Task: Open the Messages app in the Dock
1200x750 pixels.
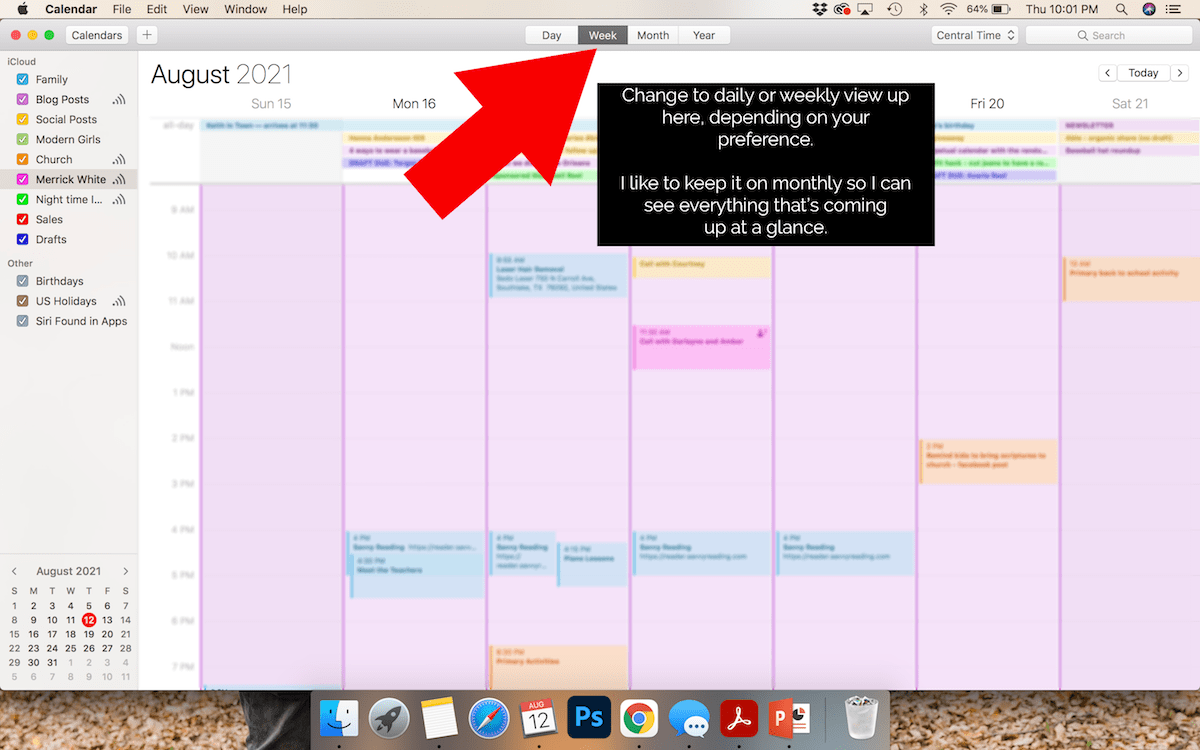Action: tap(689, 717)
